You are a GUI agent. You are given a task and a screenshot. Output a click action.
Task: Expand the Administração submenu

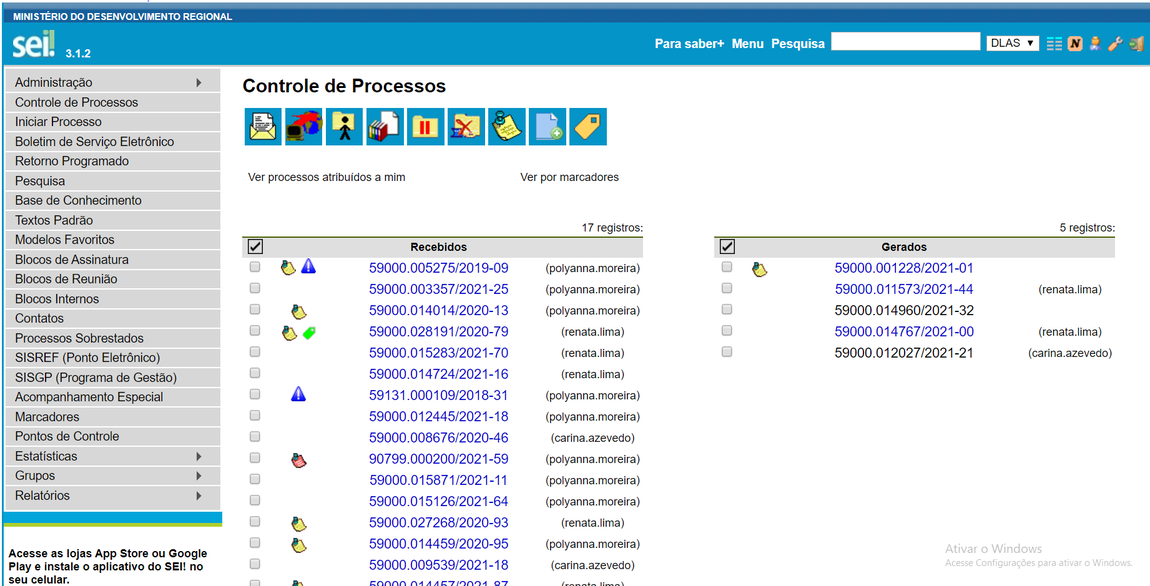pos(111,82)
